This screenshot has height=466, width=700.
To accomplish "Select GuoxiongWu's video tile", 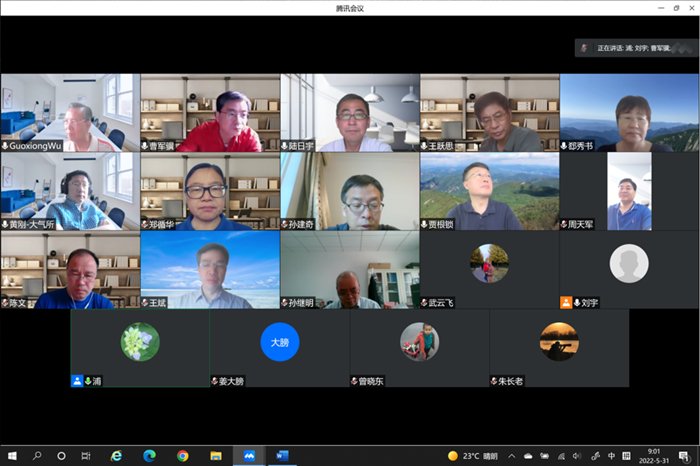I will coord(70,112).
